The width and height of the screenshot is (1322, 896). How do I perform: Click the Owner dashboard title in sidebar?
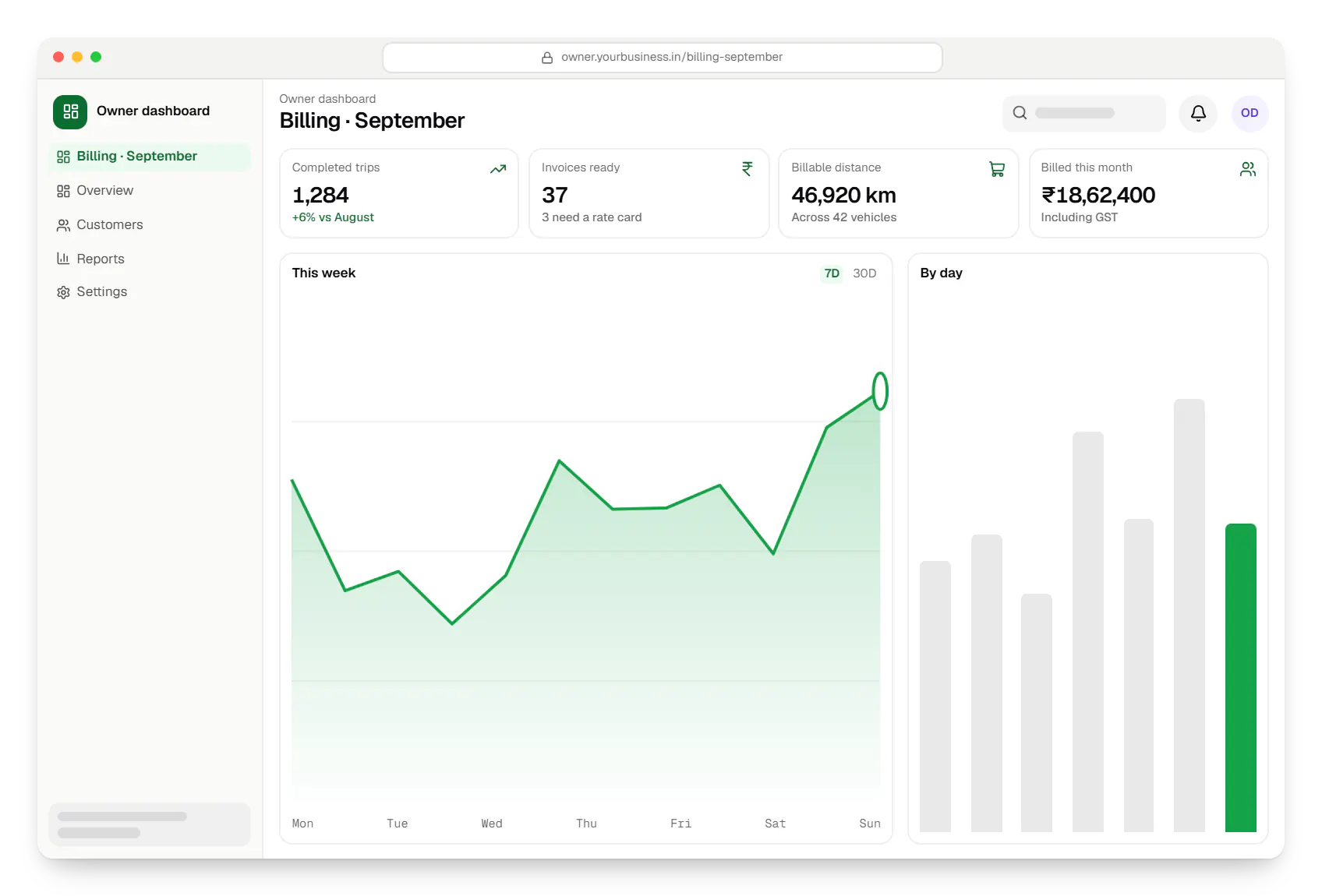[x=153, y=111]
